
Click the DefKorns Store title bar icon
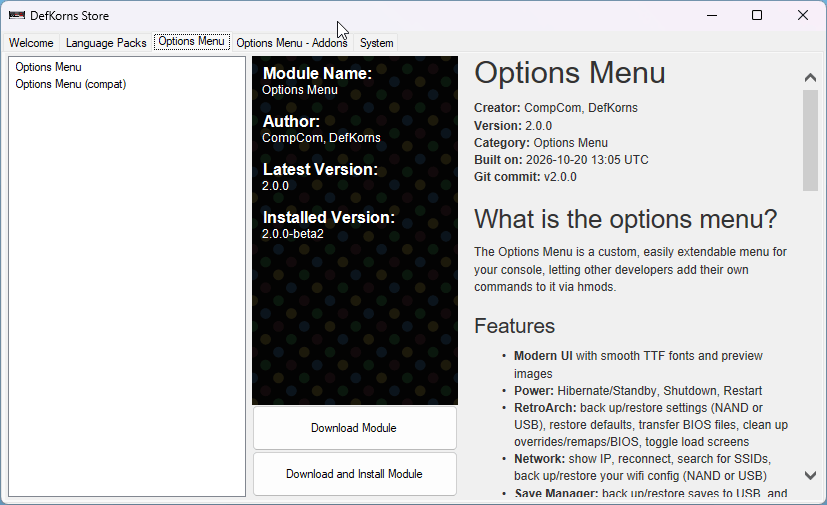coord(17,15)
